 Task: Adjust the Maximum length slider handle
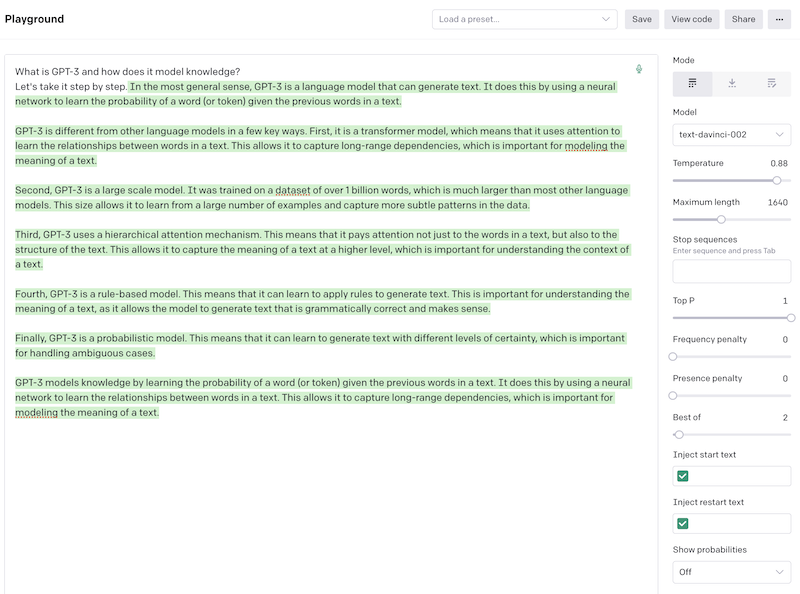tap(721, 219)
